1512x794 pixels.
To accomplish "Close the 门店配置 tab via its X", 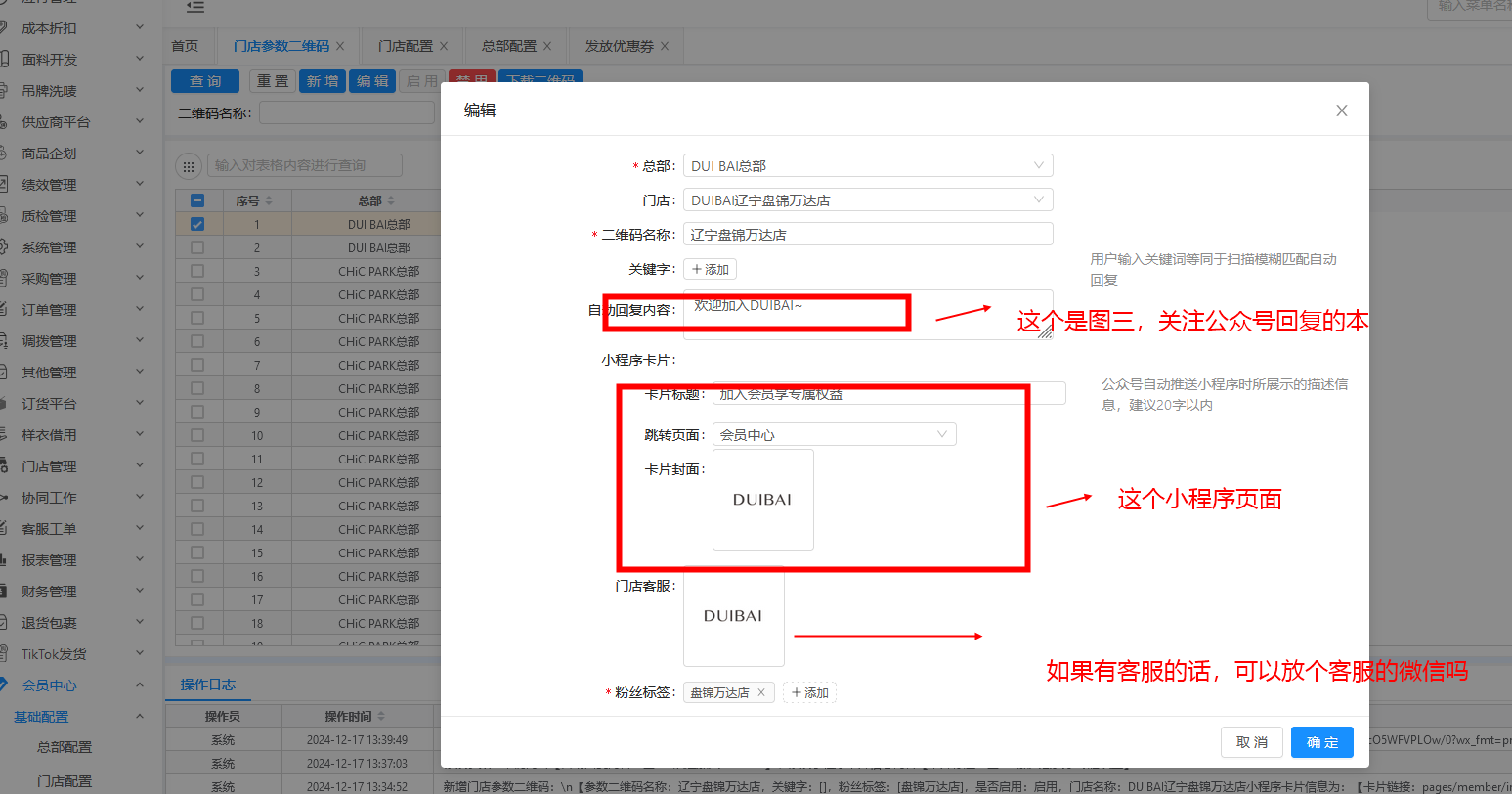I will (x=444, y=46).
